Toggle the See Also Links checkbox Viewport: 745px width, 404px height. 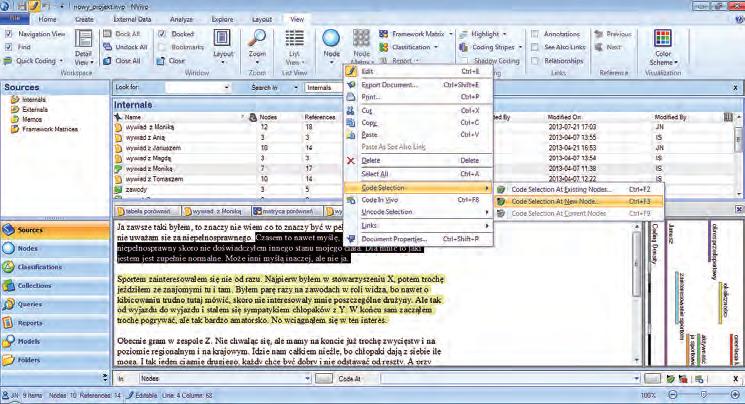tap(535, 47)
